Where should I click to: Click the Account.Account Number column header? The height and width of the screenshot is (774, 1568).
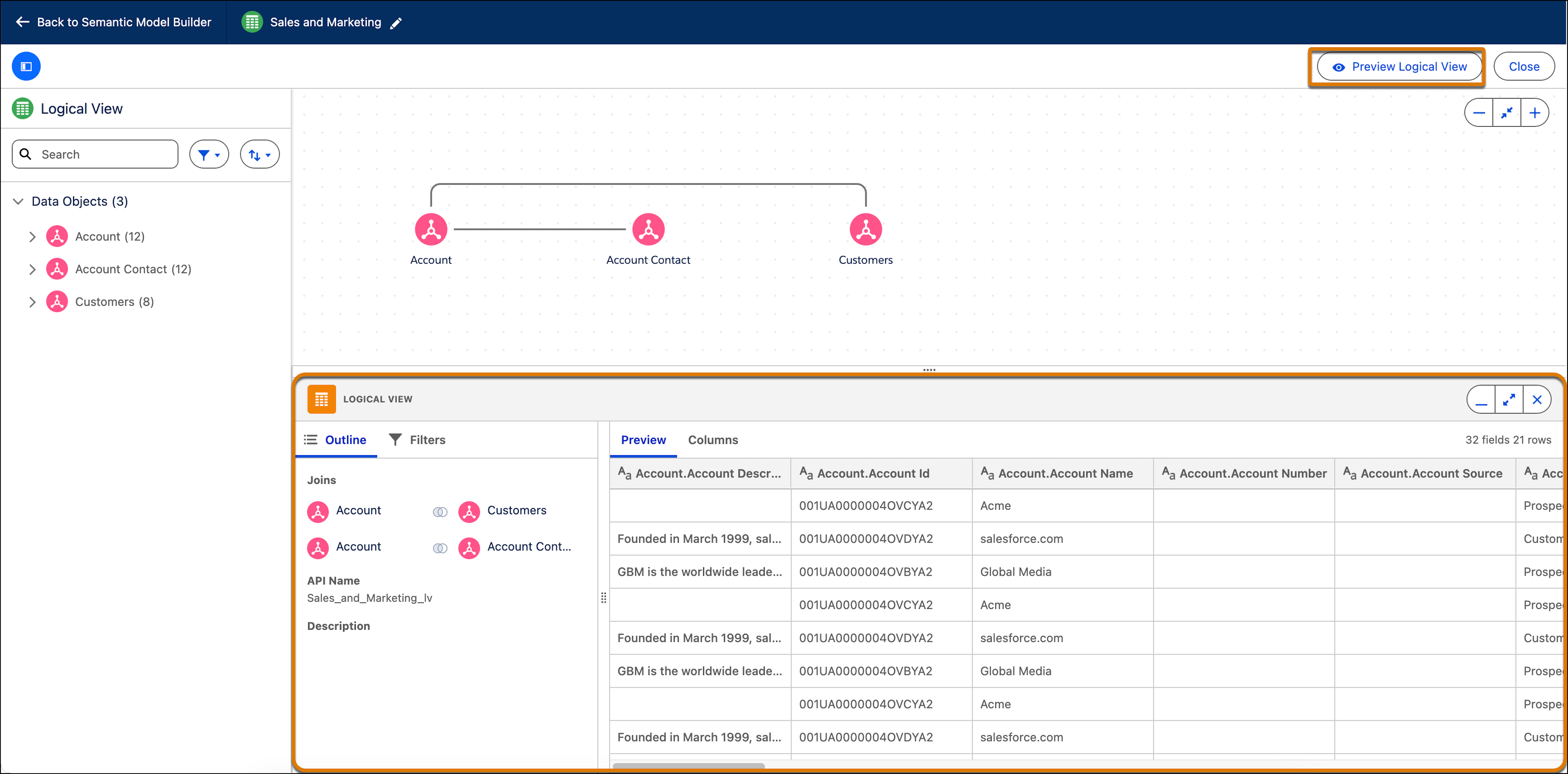pos(1244,473)
